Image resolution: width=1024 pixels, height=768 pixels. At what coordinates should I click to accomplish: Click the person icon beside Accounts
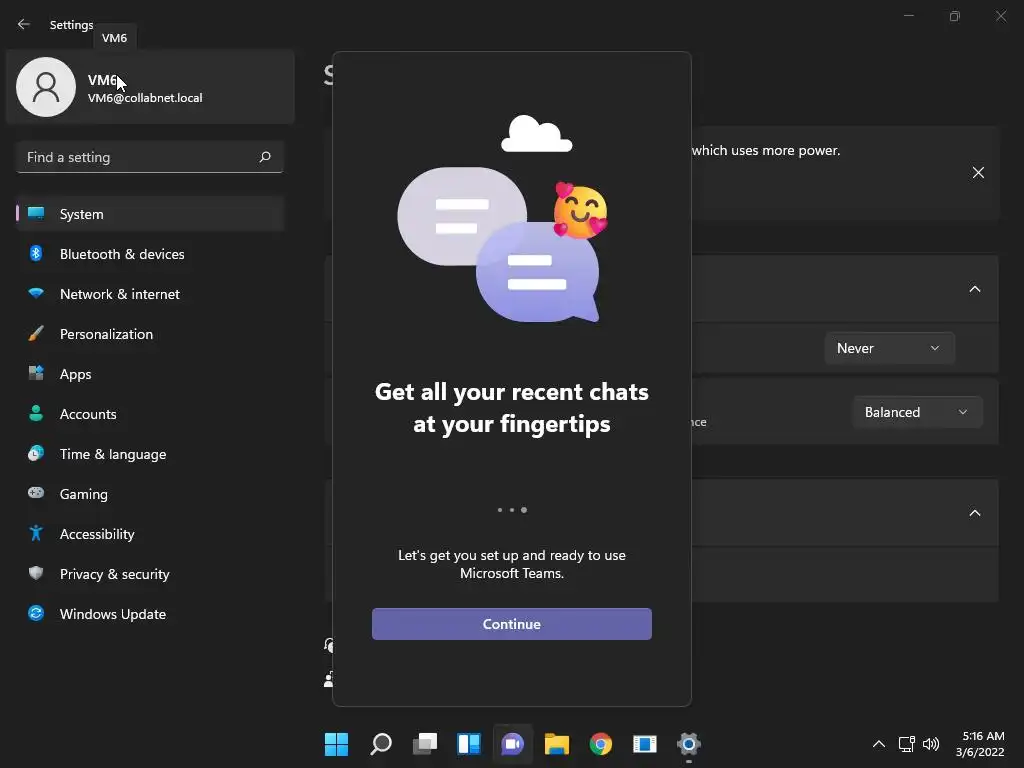[36, 413]
